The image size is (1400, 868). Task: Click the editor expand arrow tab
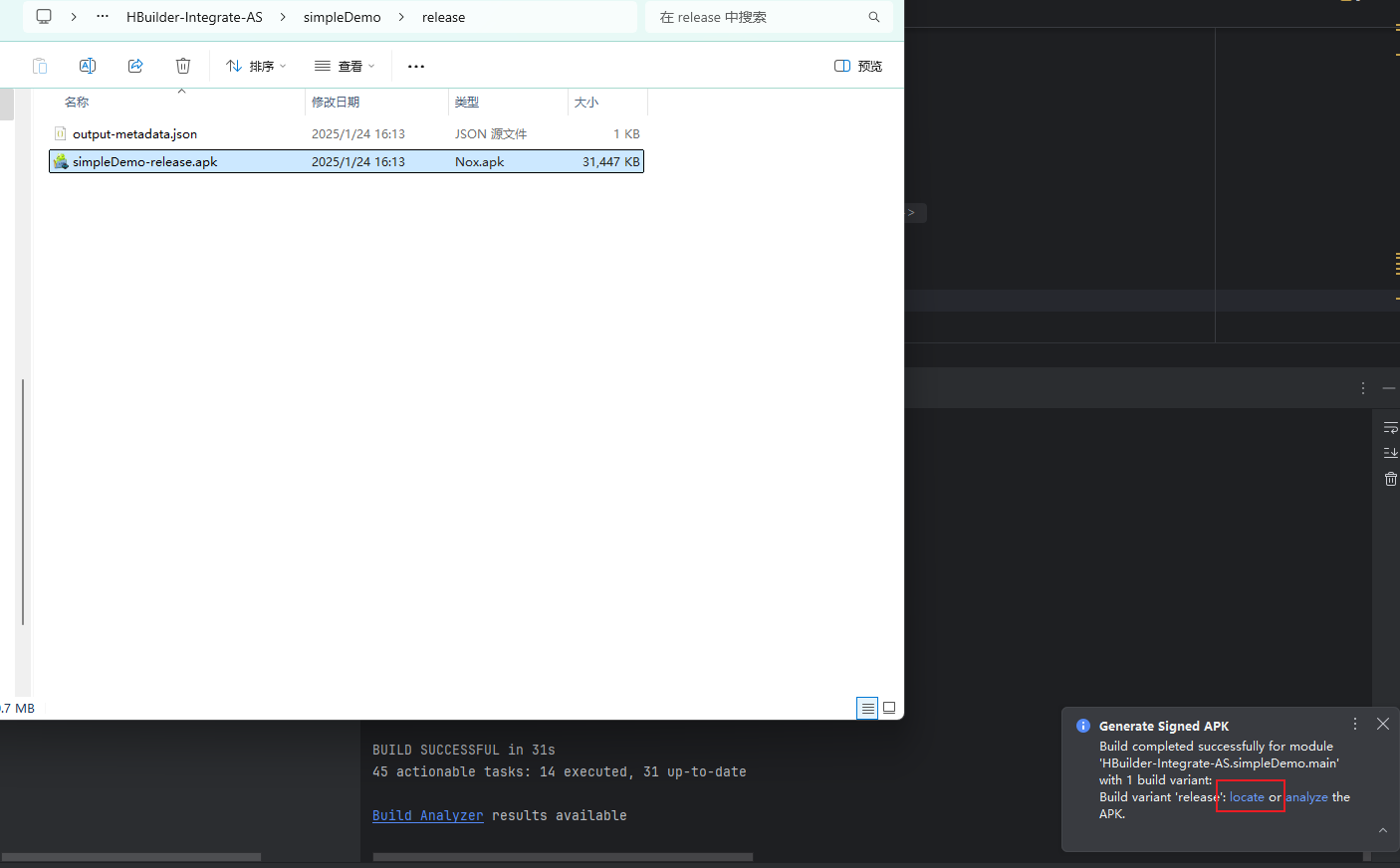pos(916,213)
